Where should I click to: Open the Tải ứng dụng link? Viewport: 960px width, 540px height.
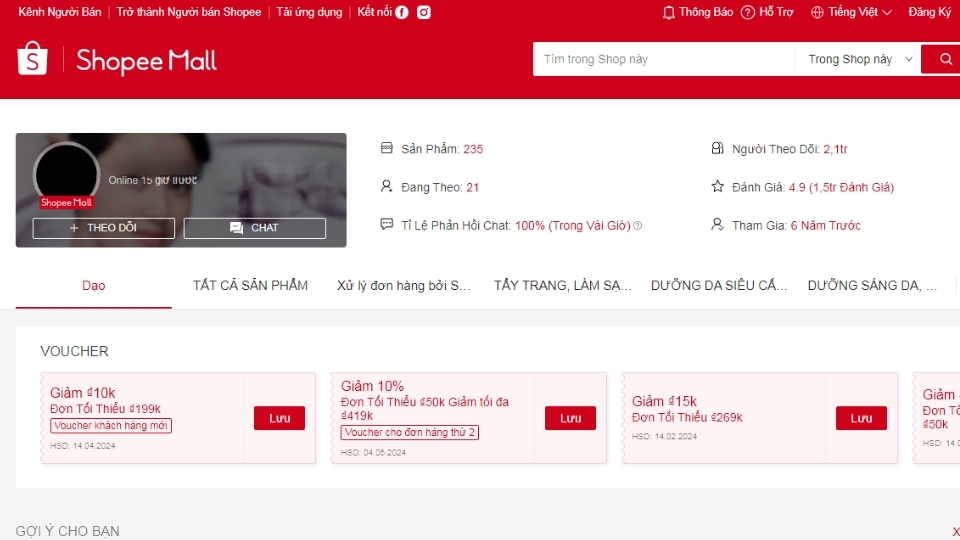pyautogui.click(x=309, y=12)
